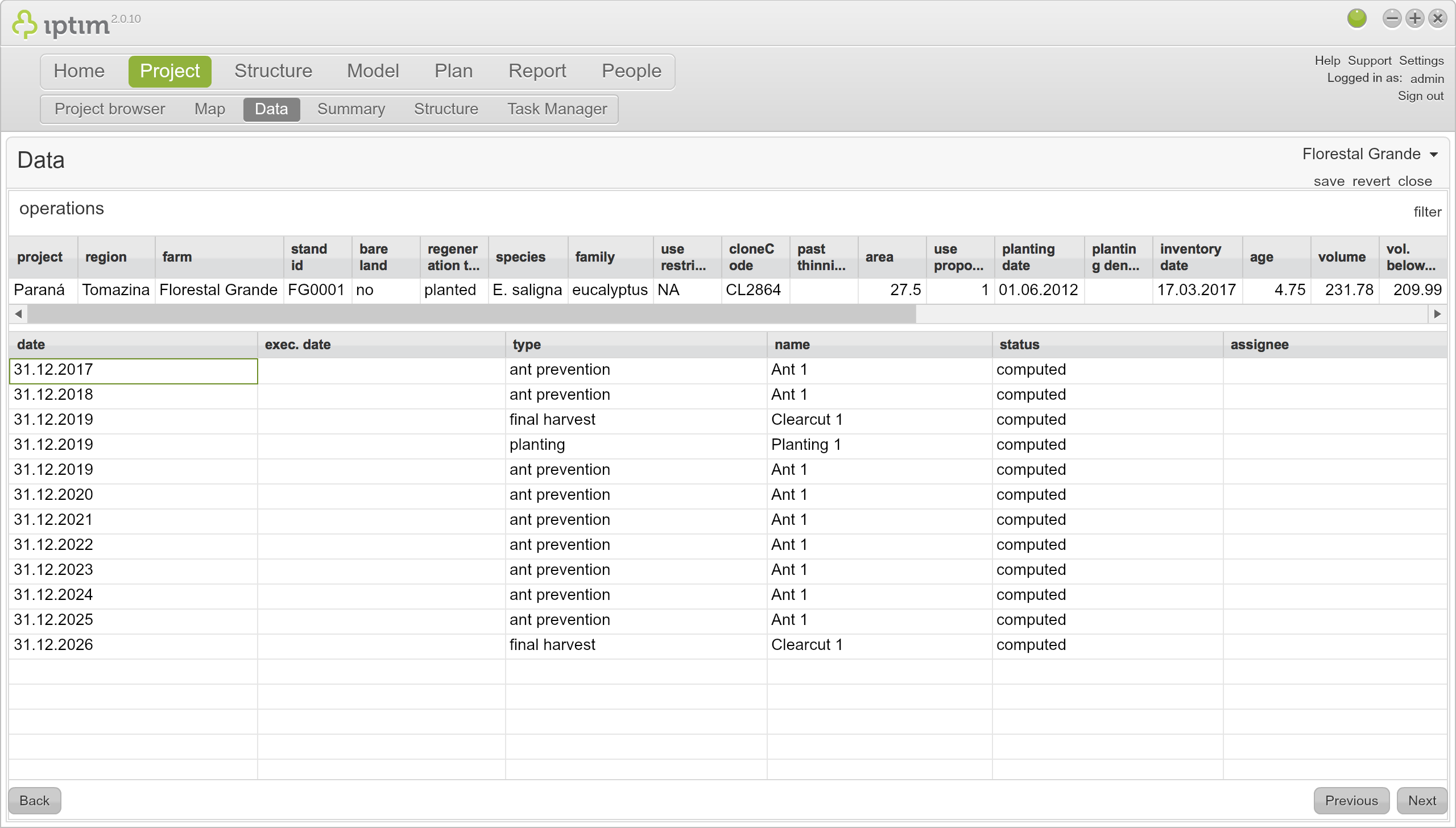This screenshot has width=1456, height=828.
Task: Click the CL2864 clone code cell
Action: click(755, 291)
